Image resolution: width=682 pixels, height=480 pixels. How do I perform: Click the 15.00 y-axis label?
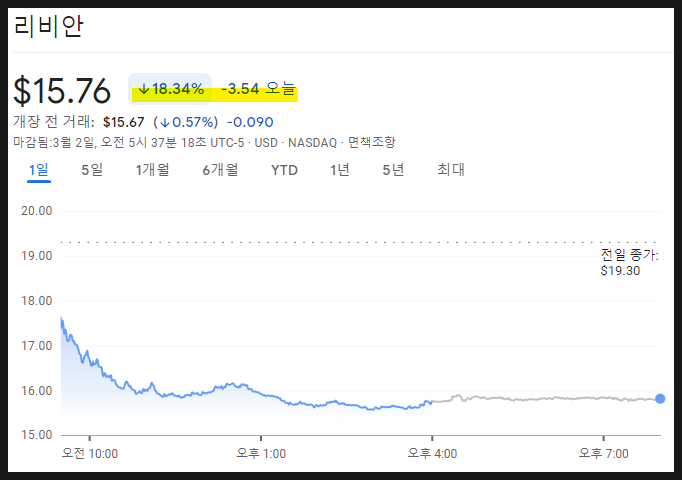click(x=37, y=435)
